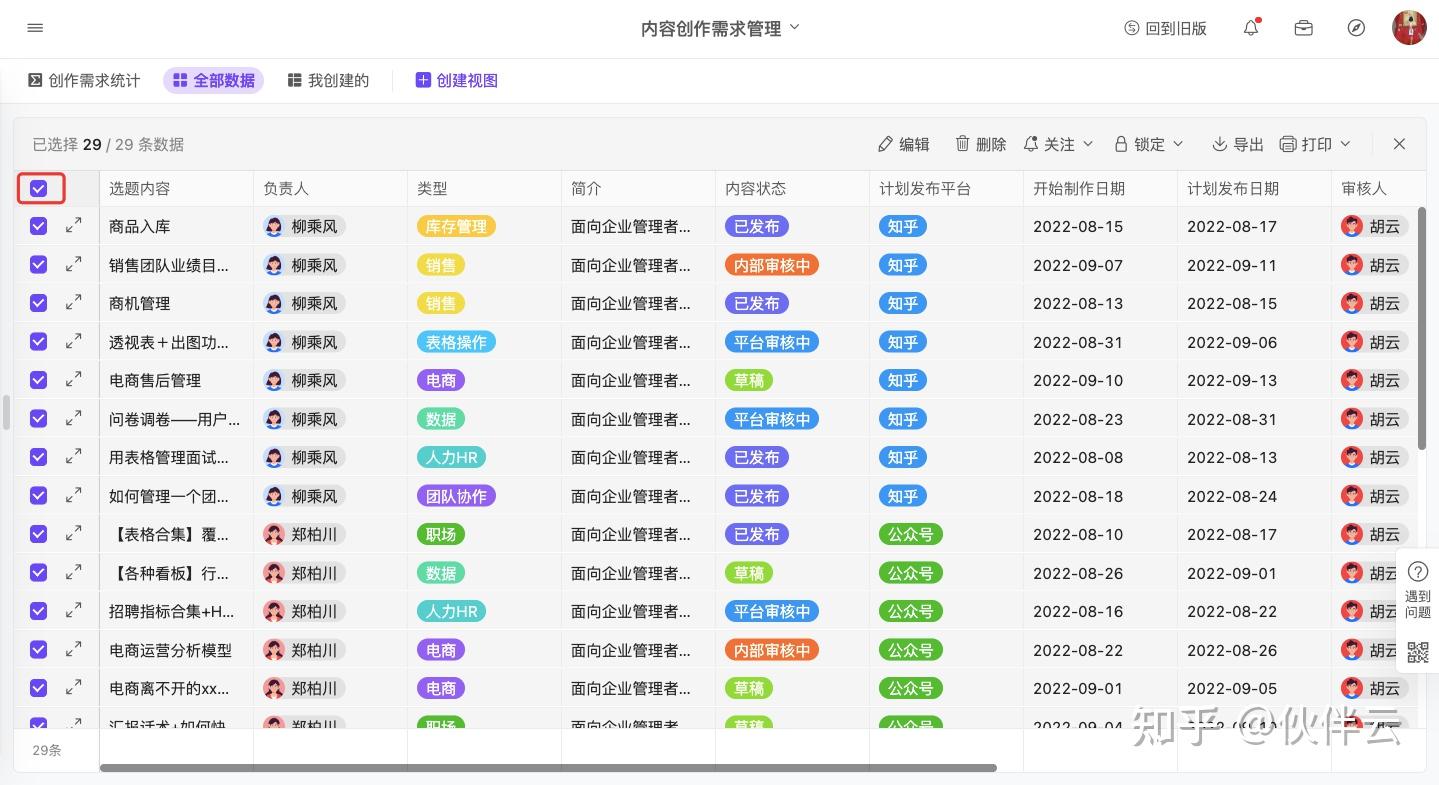Uncheck the 透视表+出图功 row checkbox
The height and width of the screenshot is (785, 1439).
[x=38, y=342]
